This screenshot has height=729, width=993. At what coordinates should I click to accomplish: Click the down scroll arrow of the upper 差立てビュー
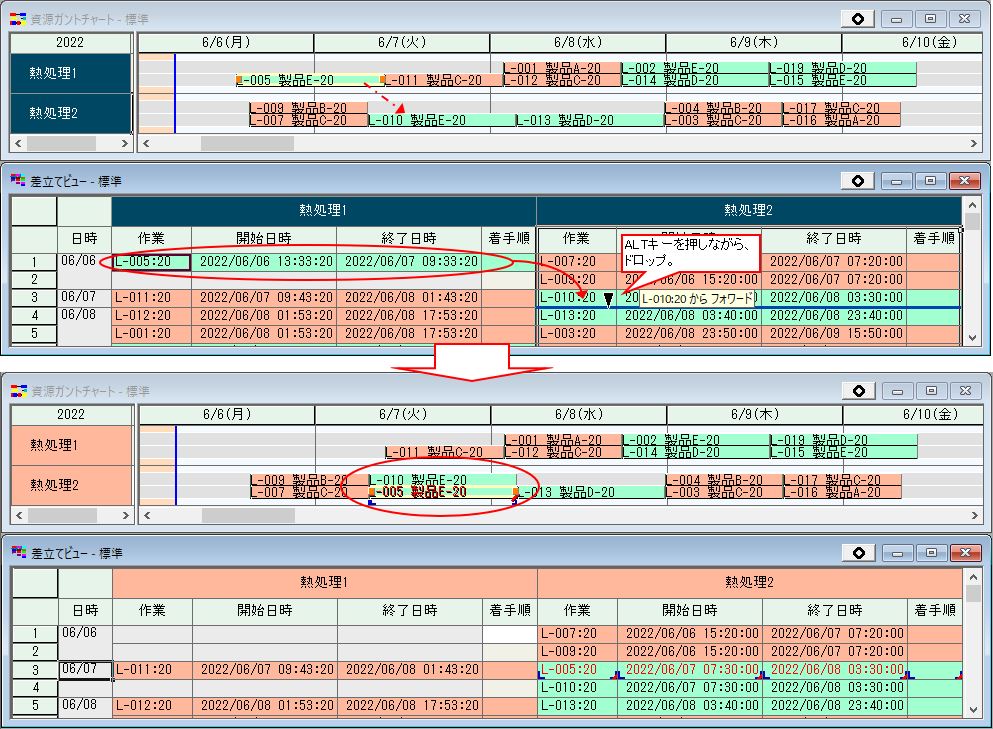point(972,338)
